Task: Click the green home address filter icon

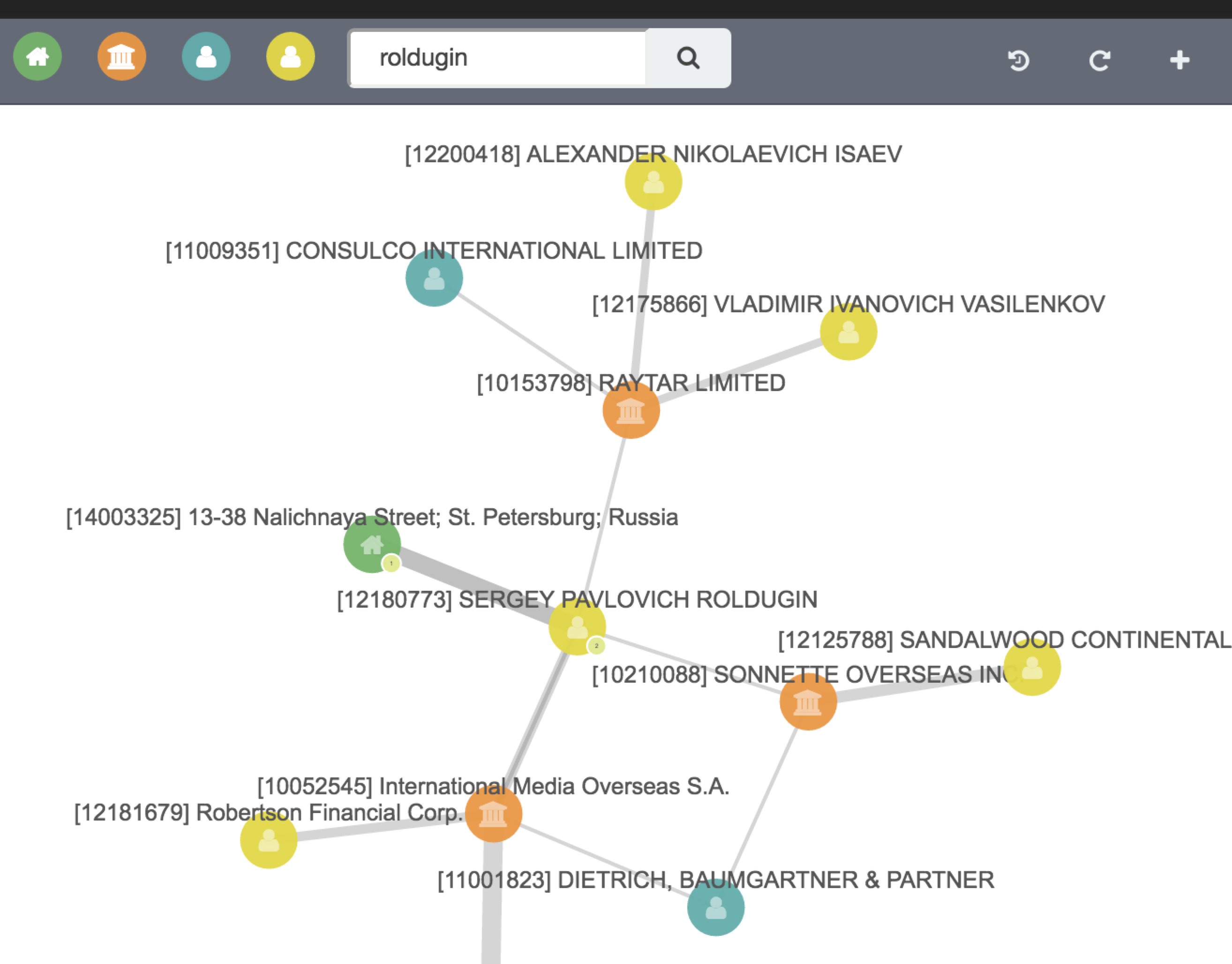Action: [37, 56]
